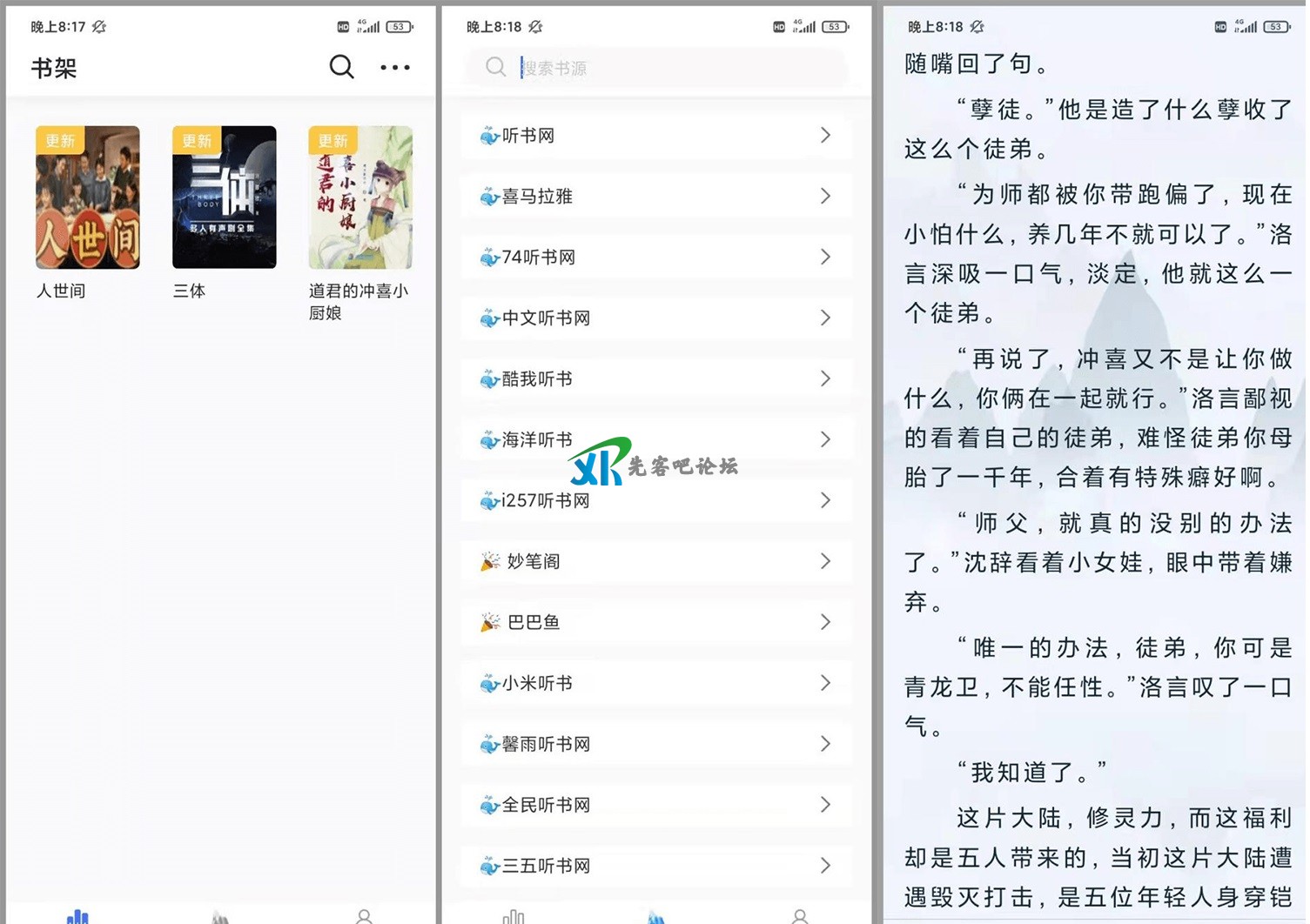
Task: Open the 道君的冲喜小厨娘 book cover
Action: (x=360, y=198)
